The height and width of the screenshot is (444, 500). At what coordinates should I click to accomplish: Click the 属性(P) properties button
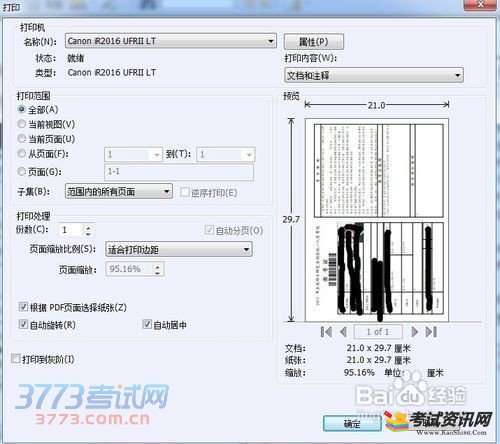(x=314, y=42)
